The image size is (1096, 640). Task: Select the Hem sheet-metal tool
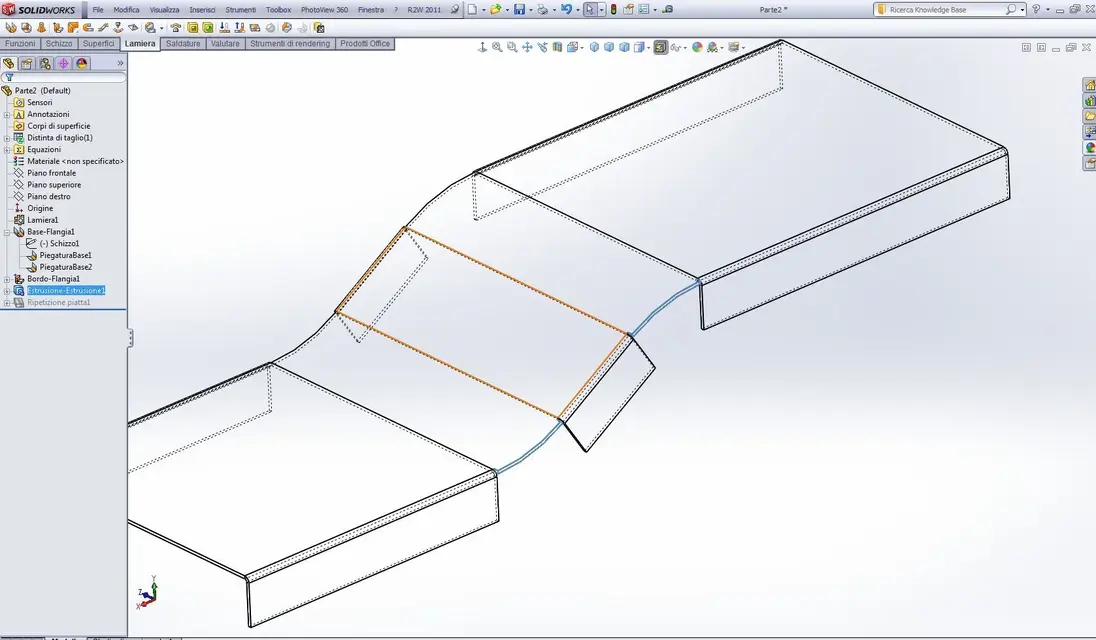(88, 28)
